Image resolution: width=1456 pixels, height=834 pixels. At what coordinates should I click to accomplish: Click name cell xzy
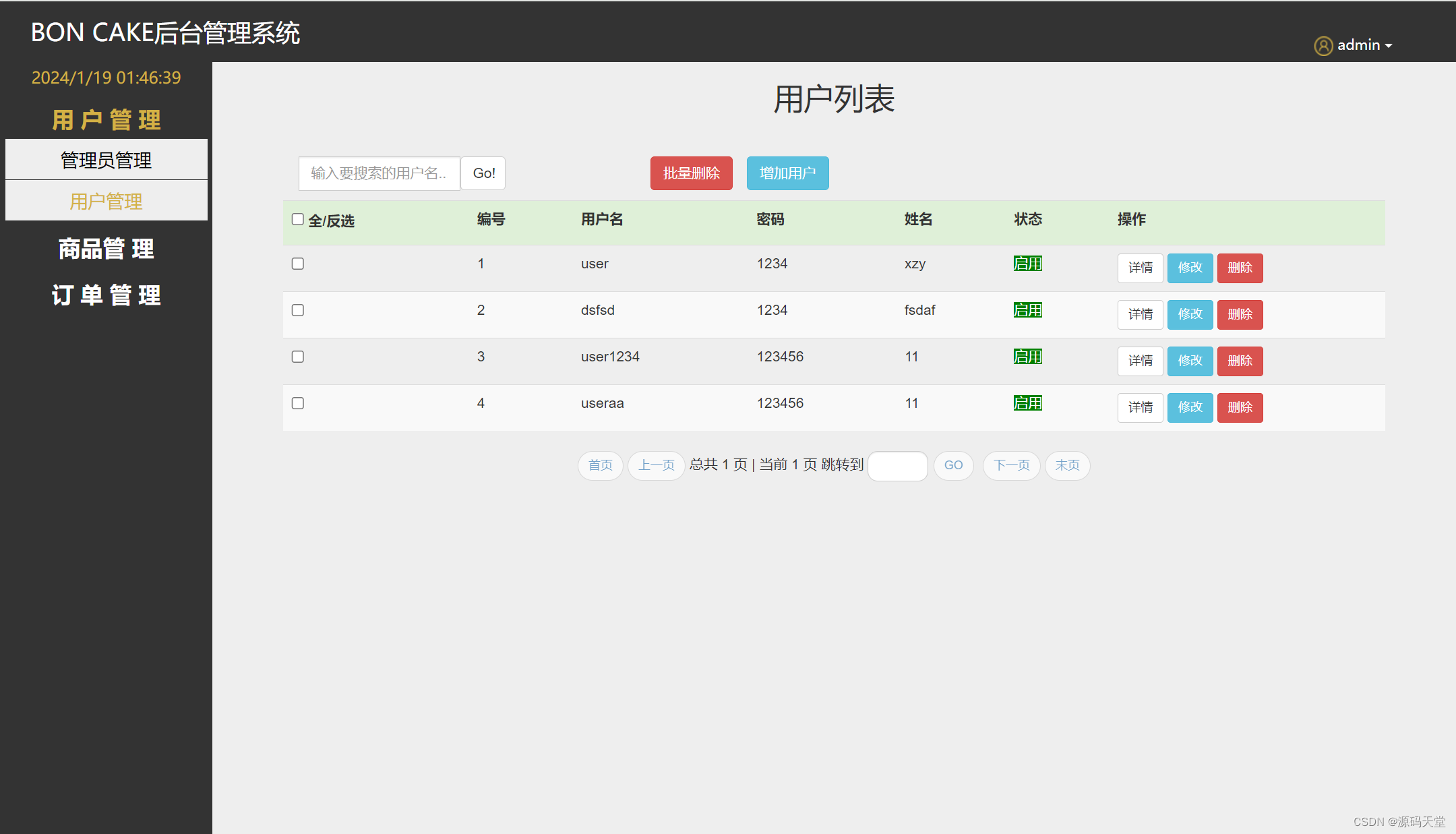[x=915, y=264]
